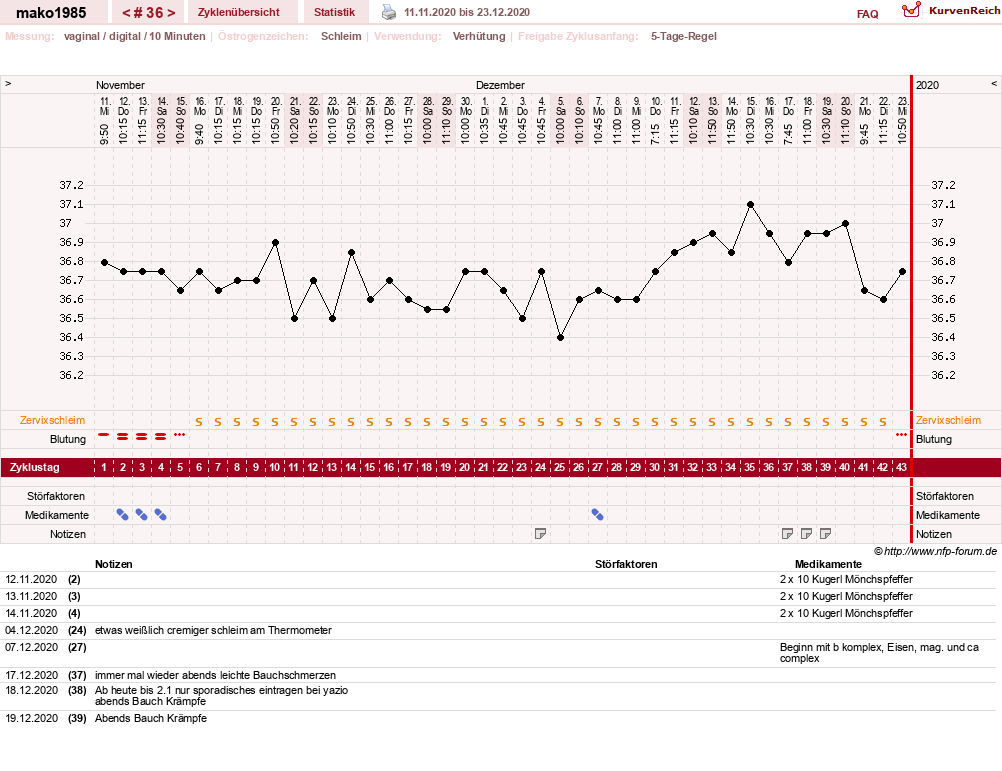
Task: Click 'Beginn mit b komplex' medication text
Action: coord(879,653)
